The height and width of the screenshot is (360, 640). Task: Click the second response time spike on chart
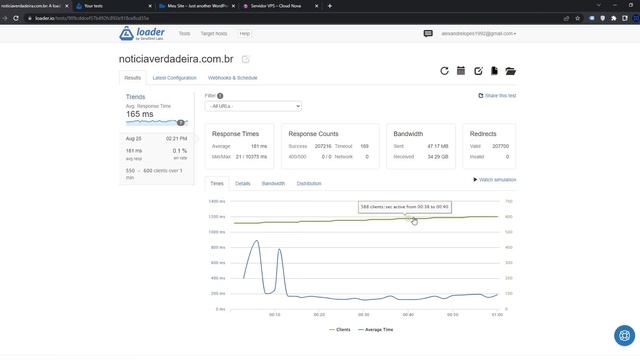[280, 249]
